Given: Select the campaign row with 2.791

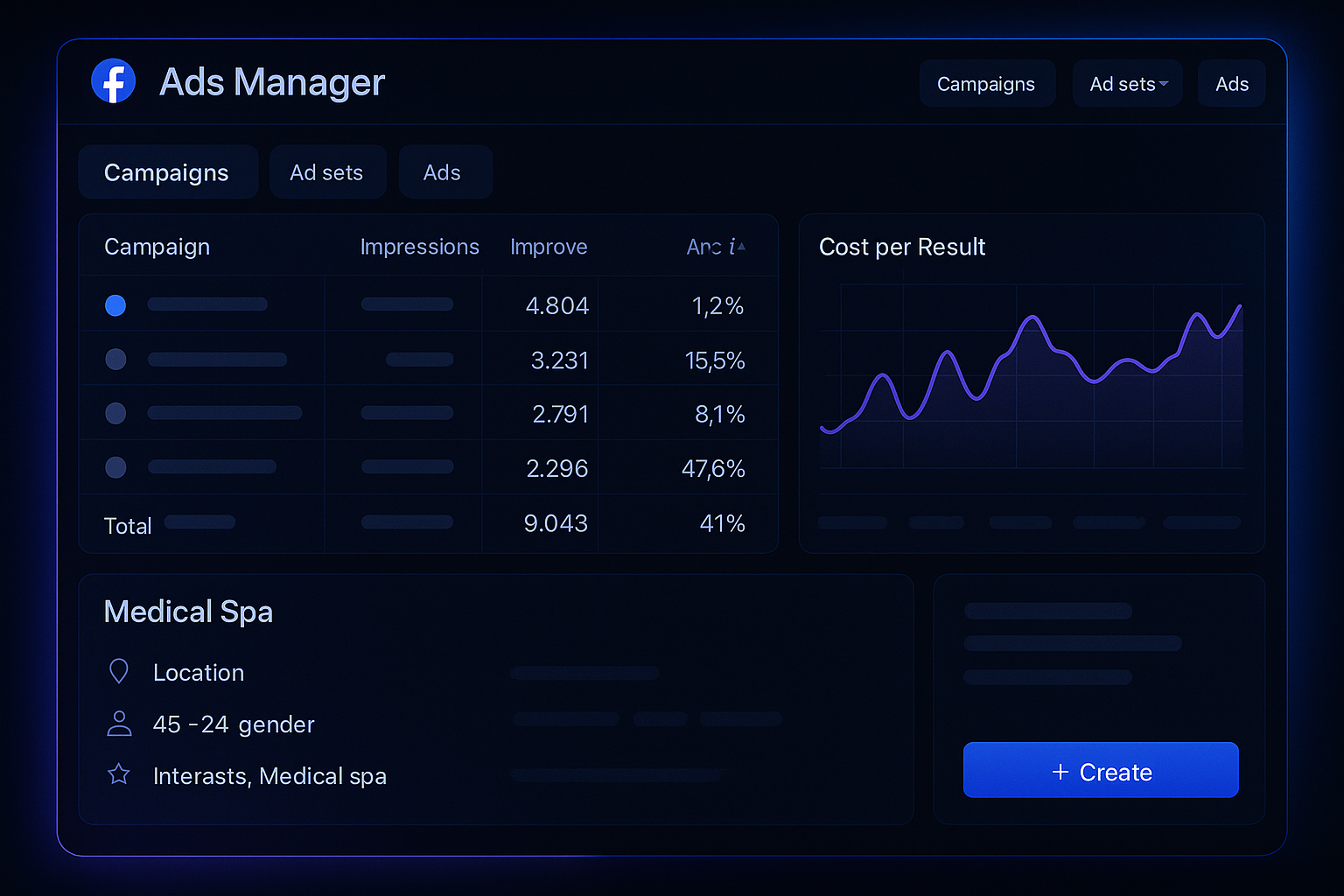Looking at the screenshot, I should [115, 413].
